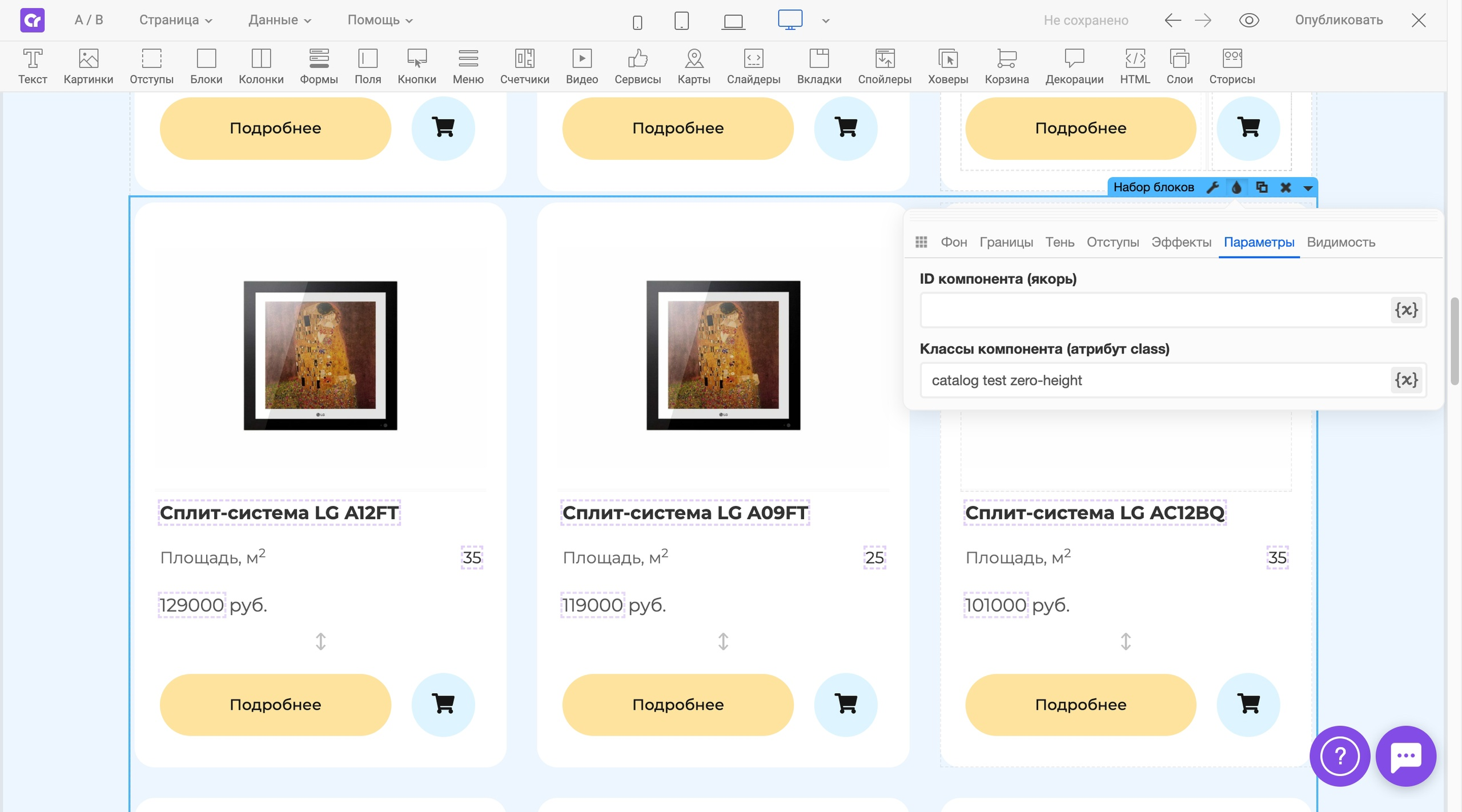Undo the last change
Image resolution: width=1462 pixels, height=812 pixels.
click(x=1172, y=21)
